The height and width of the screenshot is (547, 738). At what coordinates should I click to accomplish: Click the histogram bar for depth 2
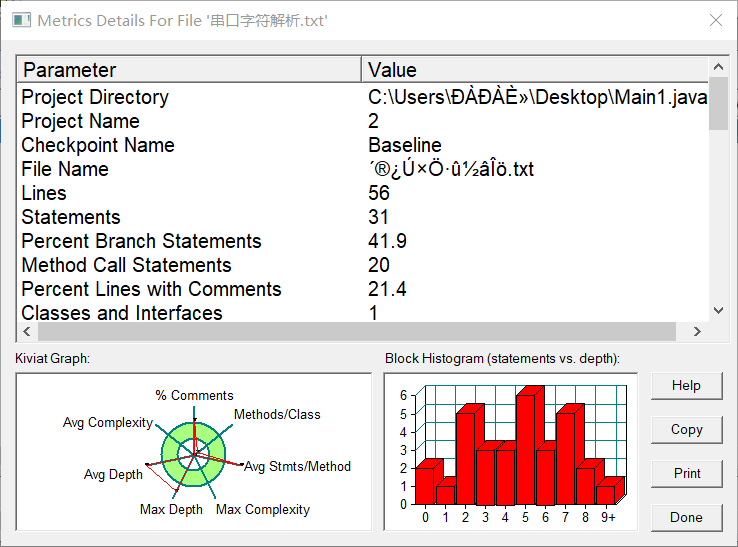pyautogui.click(x=465, y=459)
